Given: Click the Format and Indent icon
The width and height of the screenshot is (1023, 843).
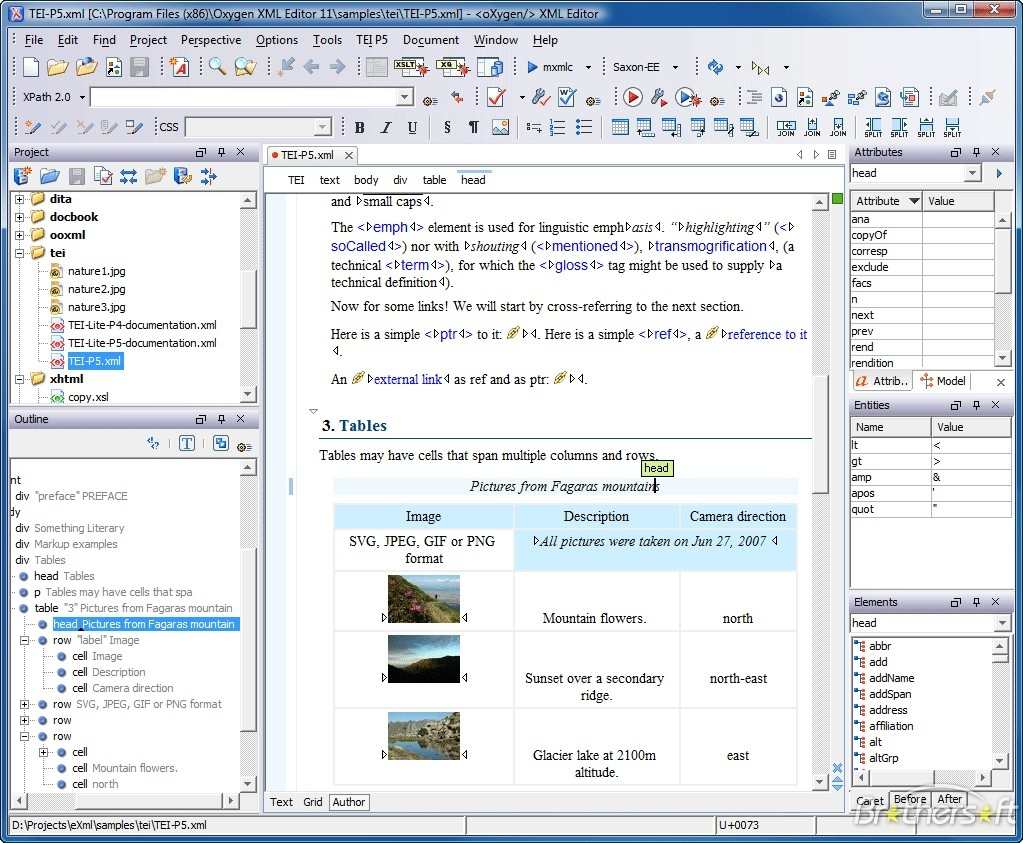Looking at the screenshot, I should point(754,97).
